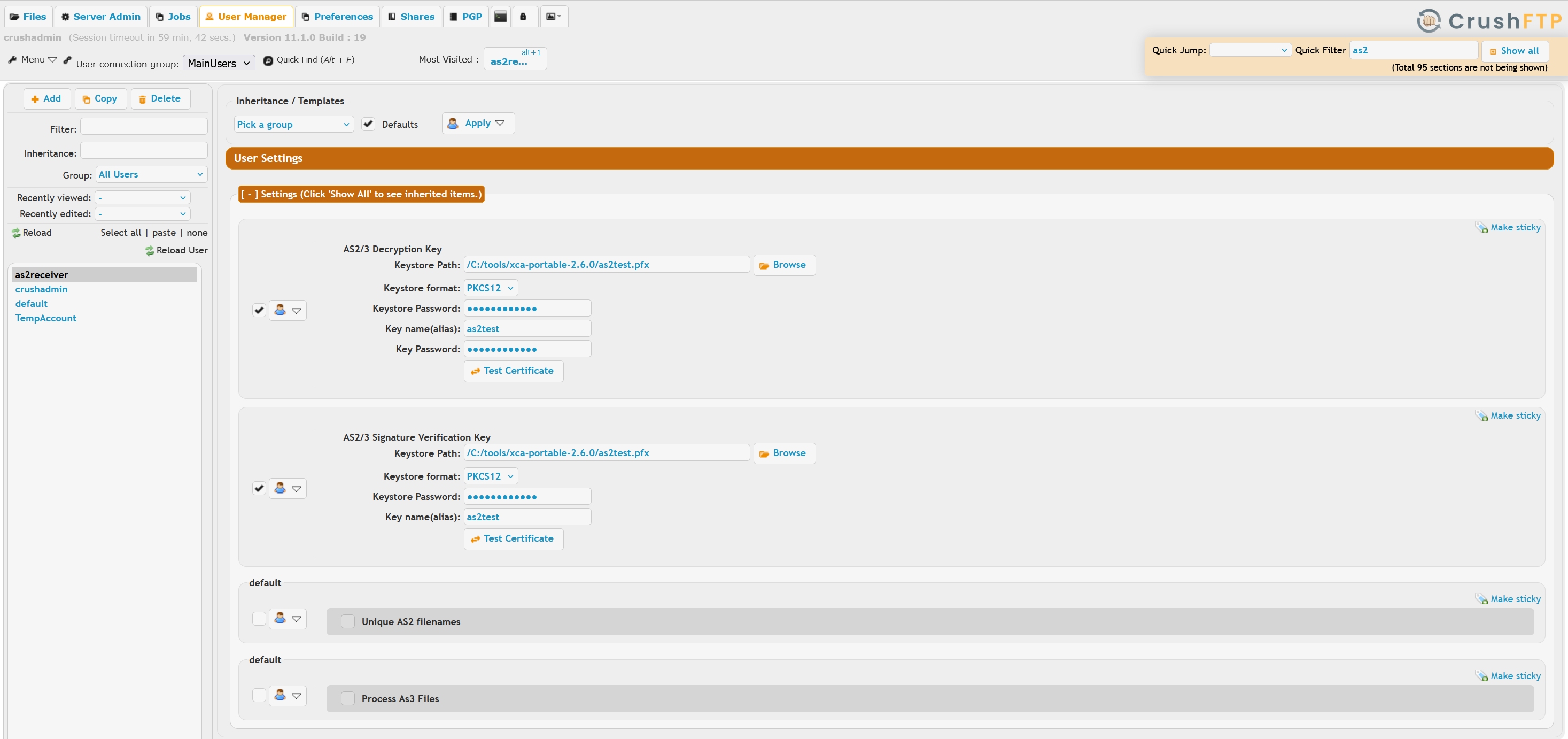Viewport: 1568px width, 739px height.
Task: Open the Recently edited dropdown
Action: point(143,214)
